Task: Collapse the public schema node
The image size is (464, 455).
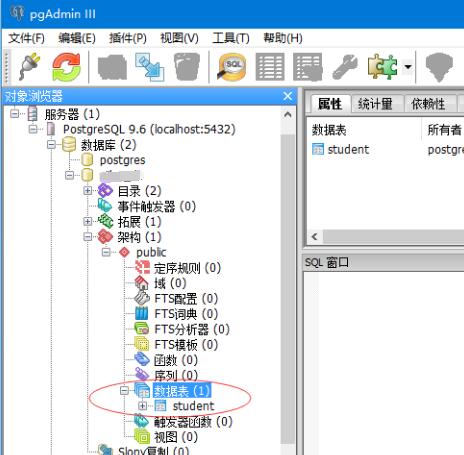Action: 106,252
